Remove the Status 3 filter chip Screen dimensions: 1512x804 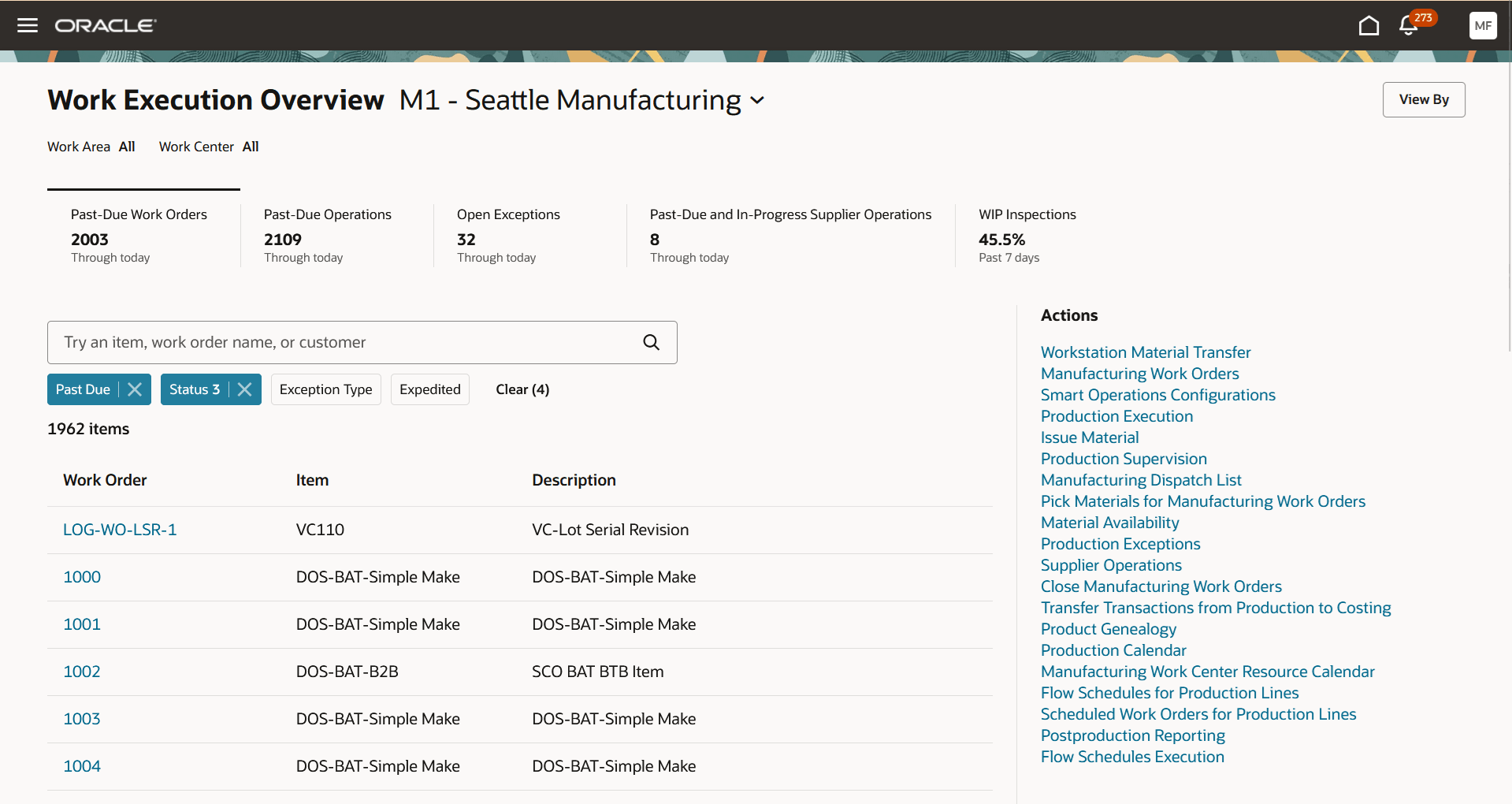click(245, 389)
